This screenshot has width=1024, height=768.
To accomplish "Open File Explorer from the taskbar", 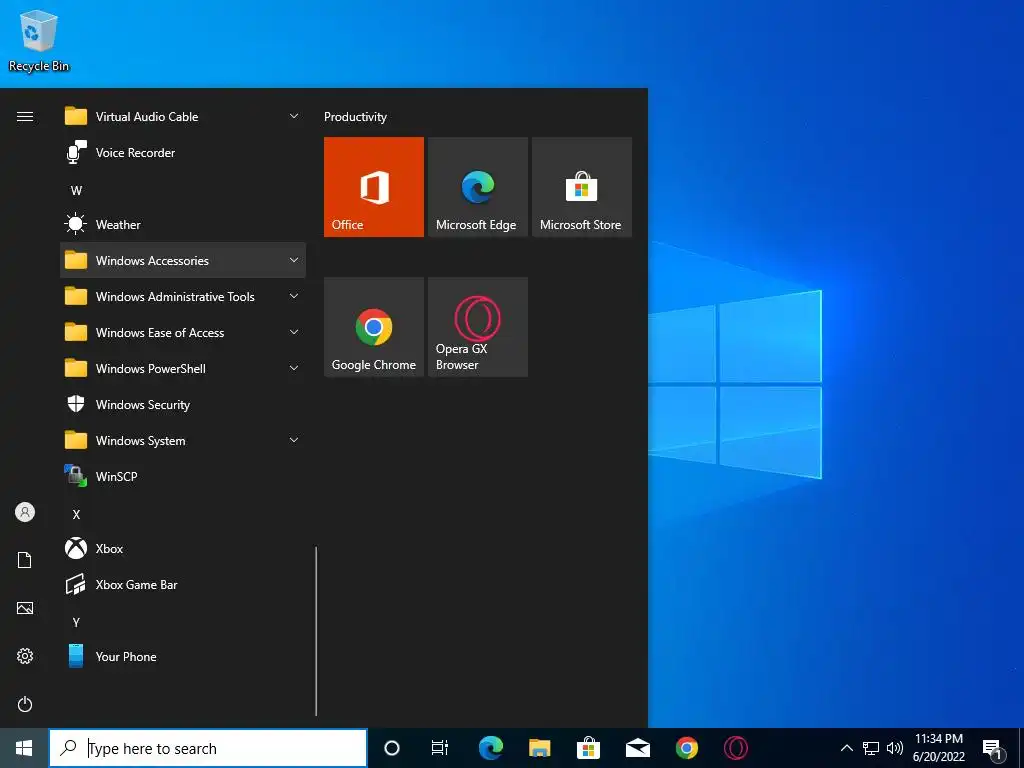I will 539,748.
